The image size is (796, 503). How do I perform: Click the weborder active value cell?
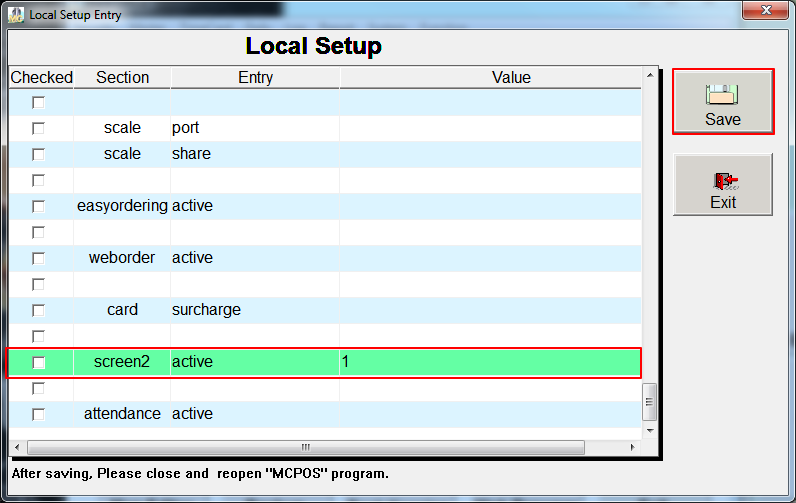[x=490, y=258]
